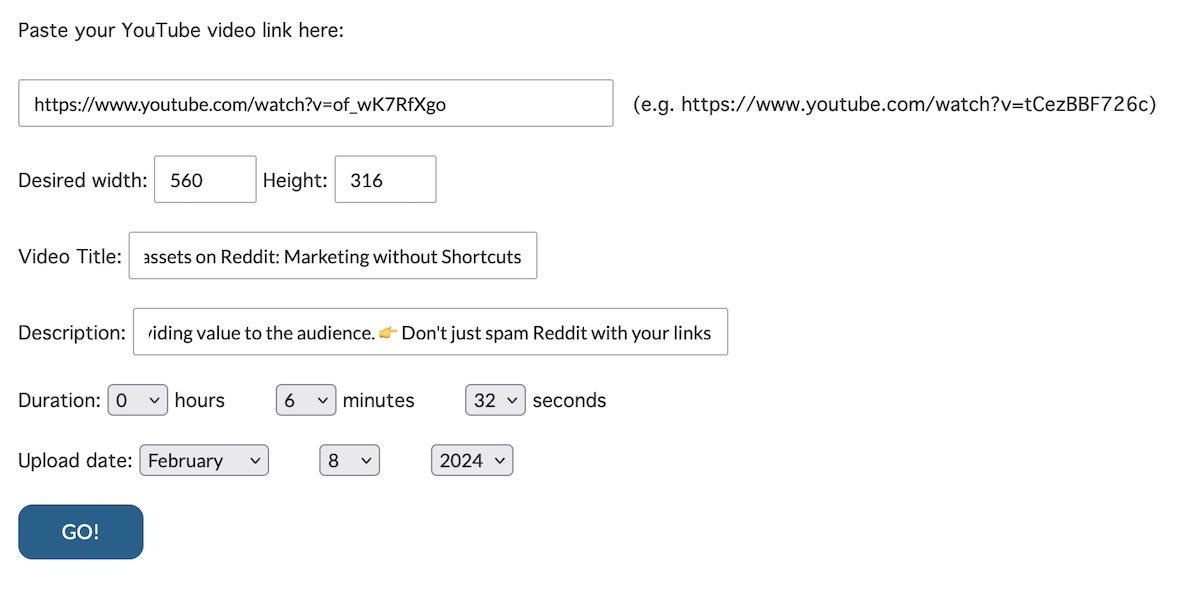Click the "Duration:" label
Screen dimensions: 1200x598
click(59, 401)
